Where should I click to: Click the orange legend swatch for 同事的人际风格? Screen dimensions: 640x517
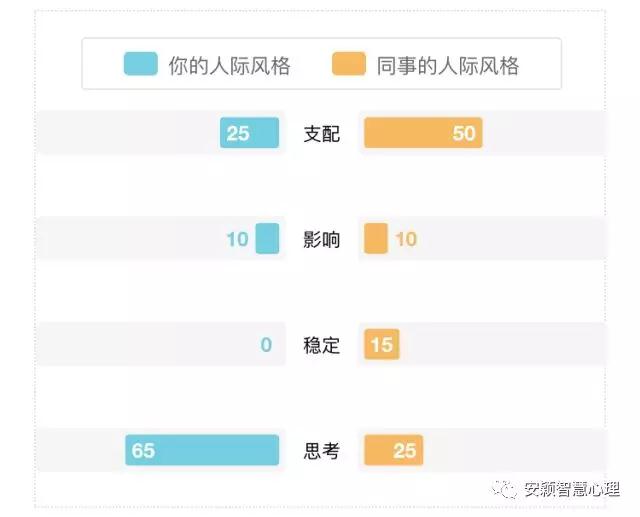click(x=349, y=65)
